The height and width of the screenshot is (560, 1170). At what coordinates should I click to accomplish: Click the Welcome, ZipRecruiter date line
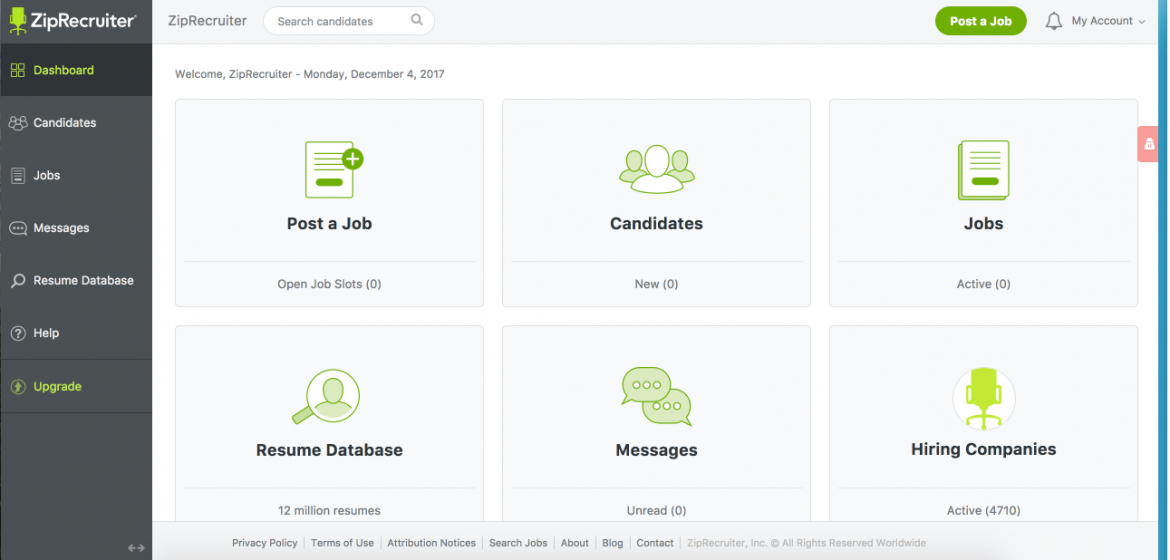tap(310, 74)
